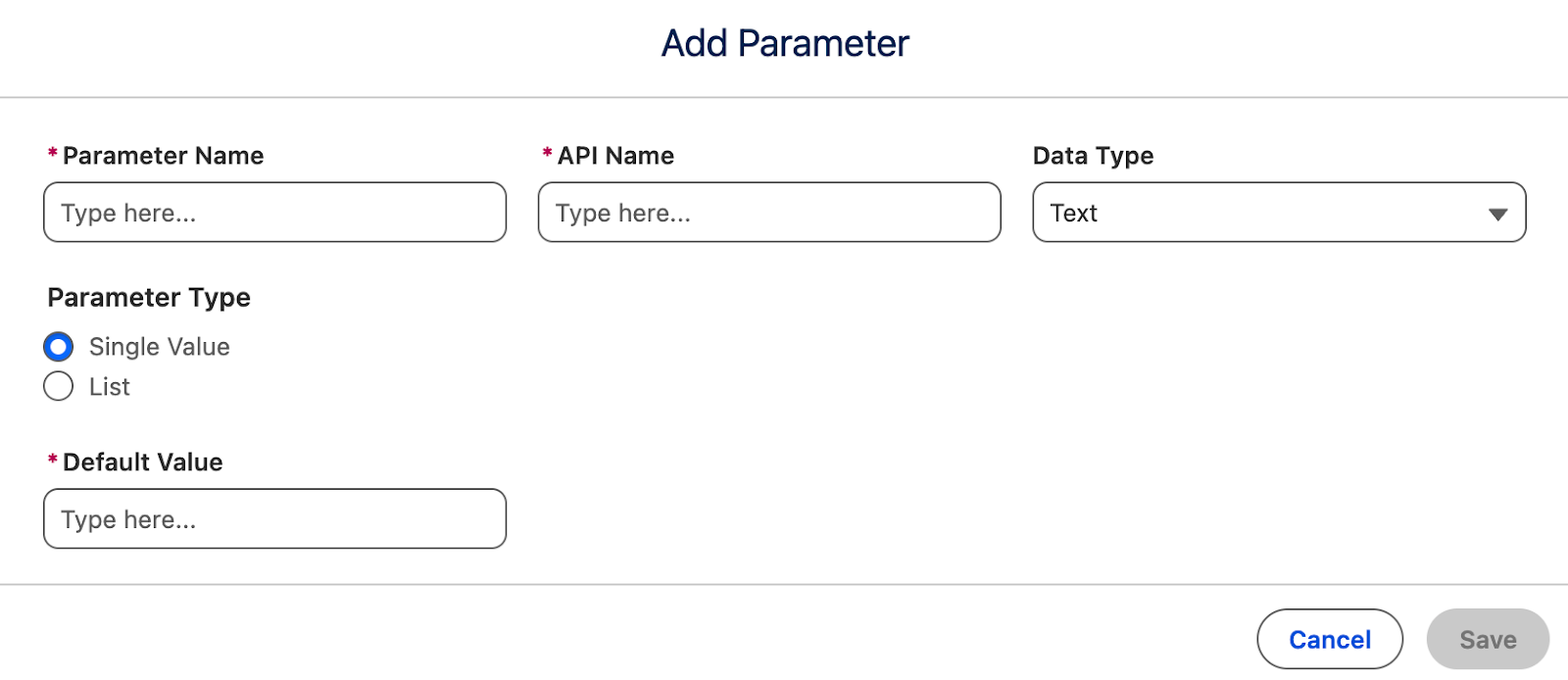Screen dimensions: 1568x680
Task: Click the Parameter Name input field
Action: (274, 212)
